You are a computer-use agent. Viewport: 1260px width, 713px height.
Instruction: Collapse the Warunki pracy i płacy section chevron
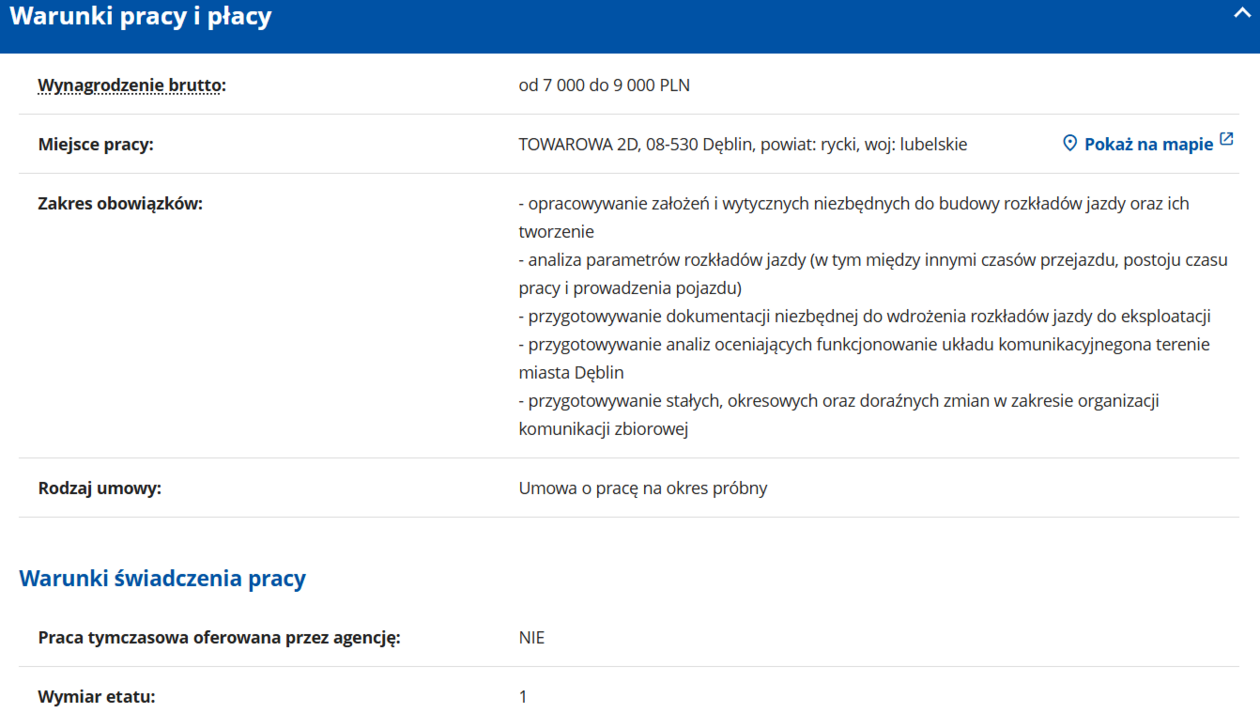1241,14
